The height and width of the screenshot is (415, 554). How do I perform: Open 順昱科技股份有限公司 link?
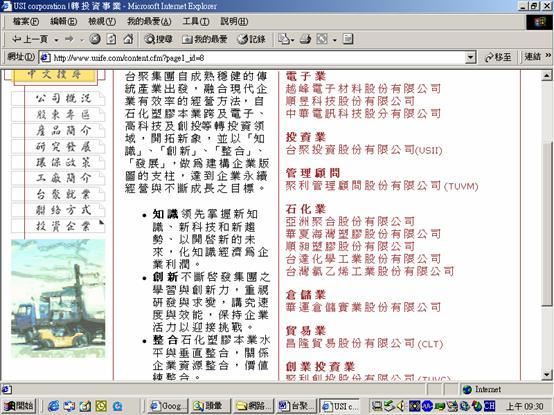[x=350, y=101]
